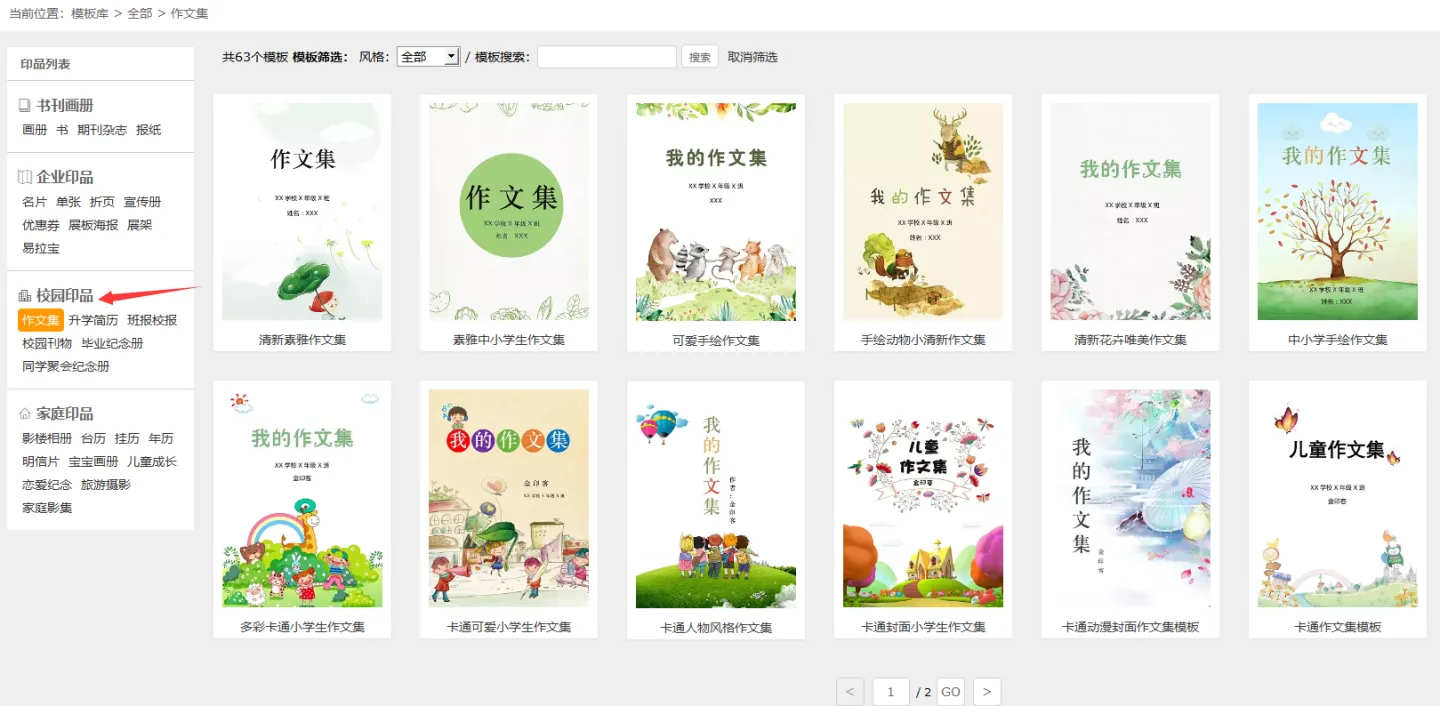Image resolution: width=1440 pixels, height=706 pixels.
Task: Open 手绘动物小清新作文集 template thumbnail
Action: coord(923,211)
